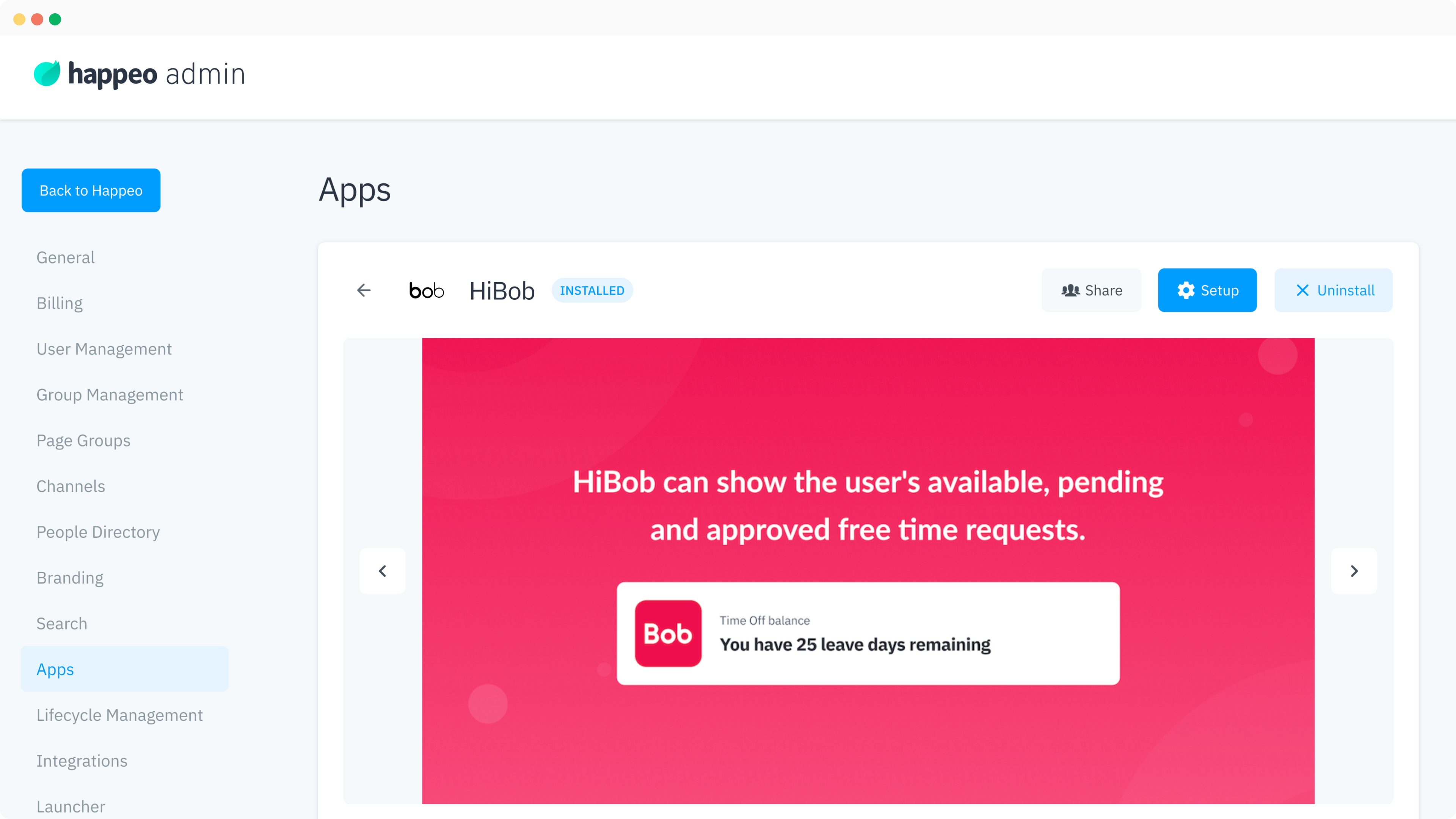Viewport: 1456px width, 819px height.
Task: Click the Back to Happeo button
Action: (91, 190)
